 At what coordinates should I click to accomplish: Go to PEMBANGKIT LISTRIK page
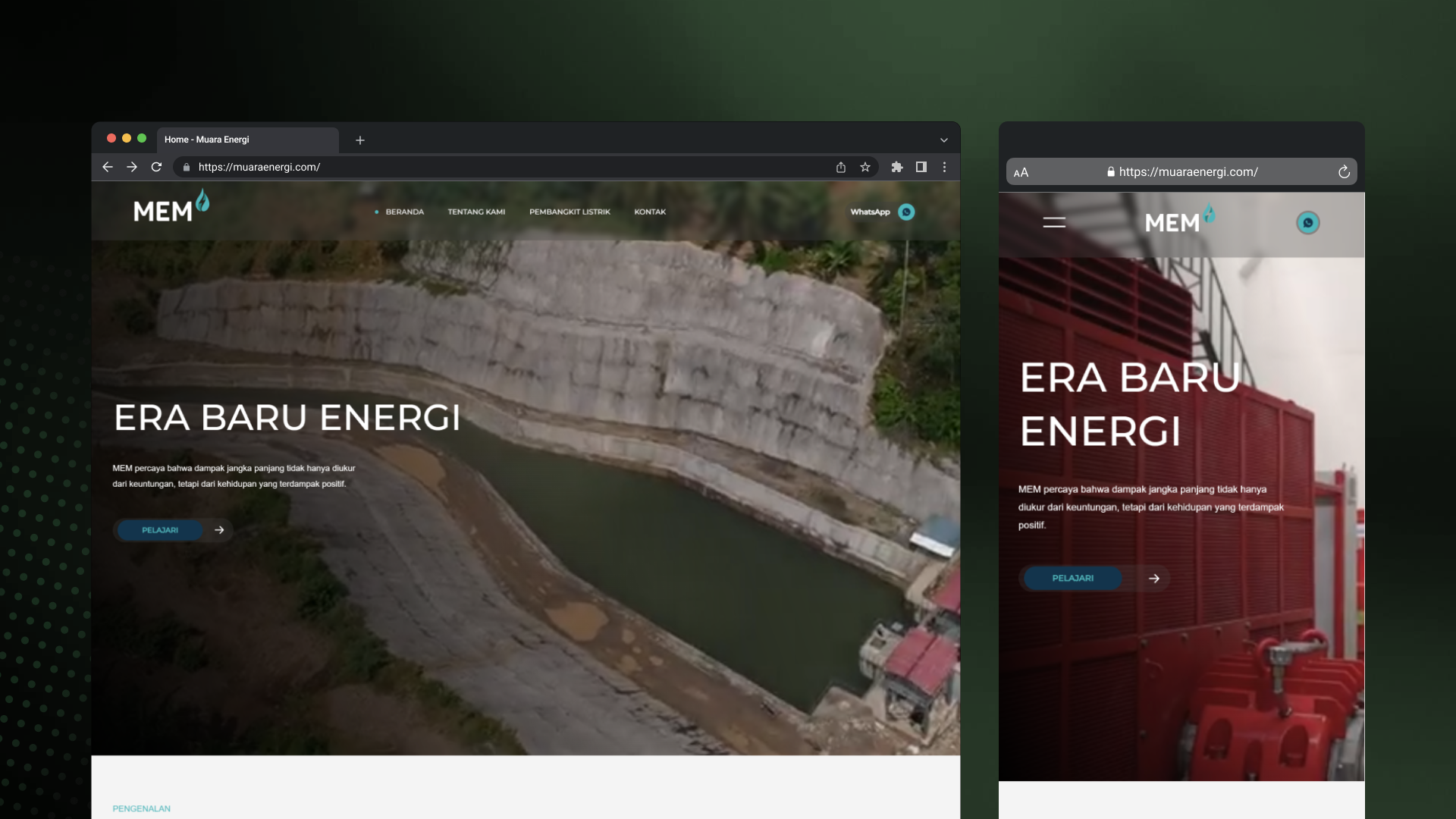570,212
